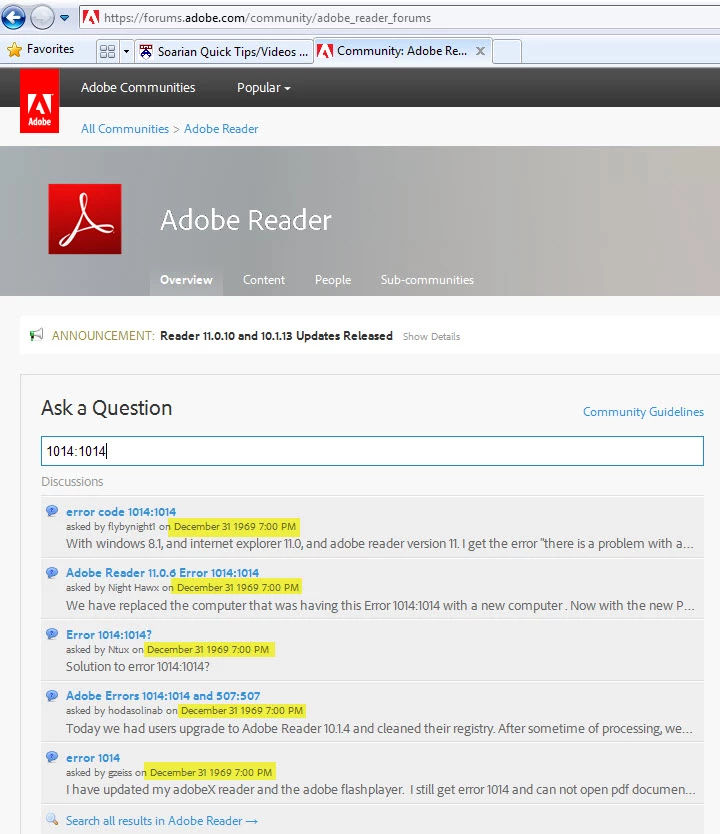The height and width of the screenshot is (834, 720).
Task: Click the forums.adobe.com address bar
Action: pyautogui.click(x=399, y=18)
